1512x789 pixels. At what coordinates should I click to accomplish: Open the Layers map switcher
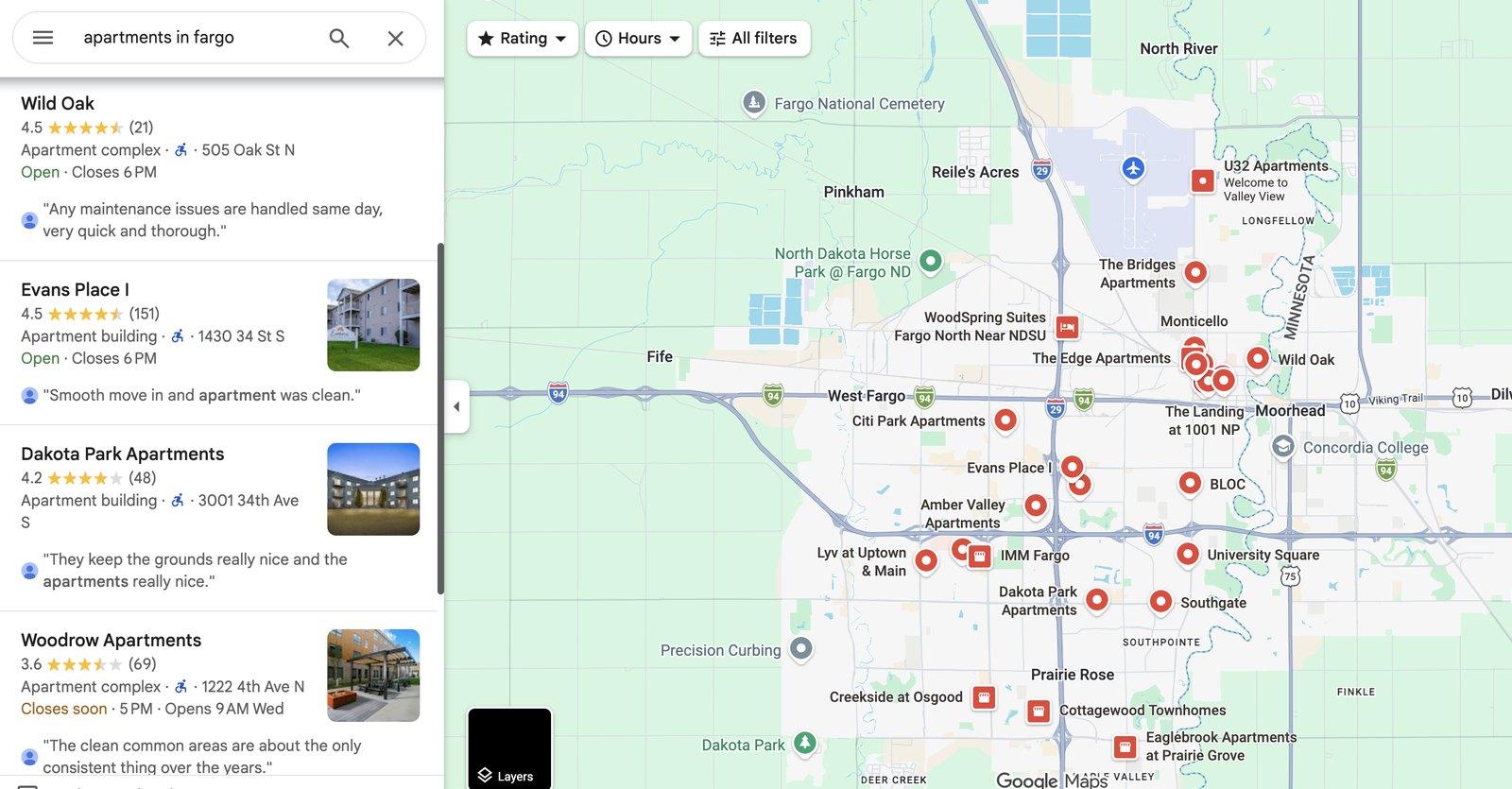click(509, 747)
